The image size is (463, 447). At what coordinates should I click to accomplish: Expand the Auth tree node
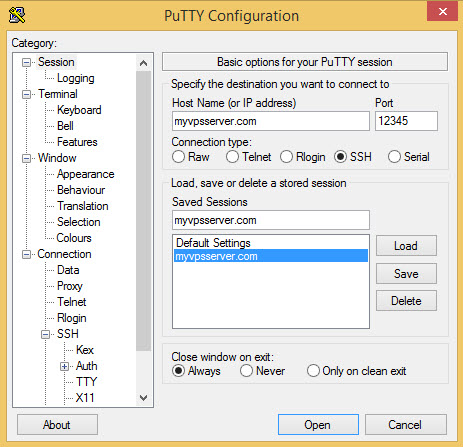tap(64, 366)
